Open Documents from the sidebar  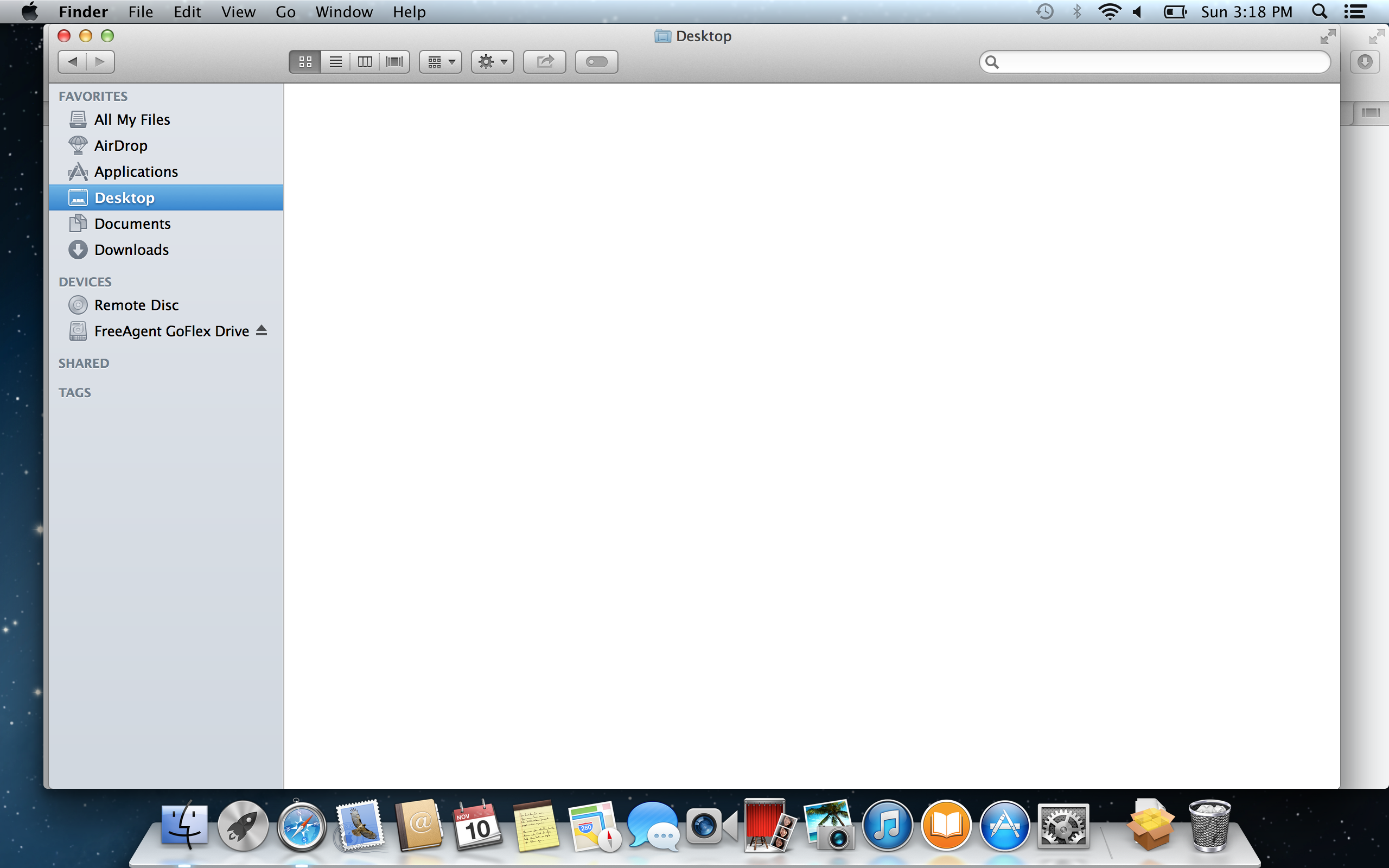click(132, 224)
